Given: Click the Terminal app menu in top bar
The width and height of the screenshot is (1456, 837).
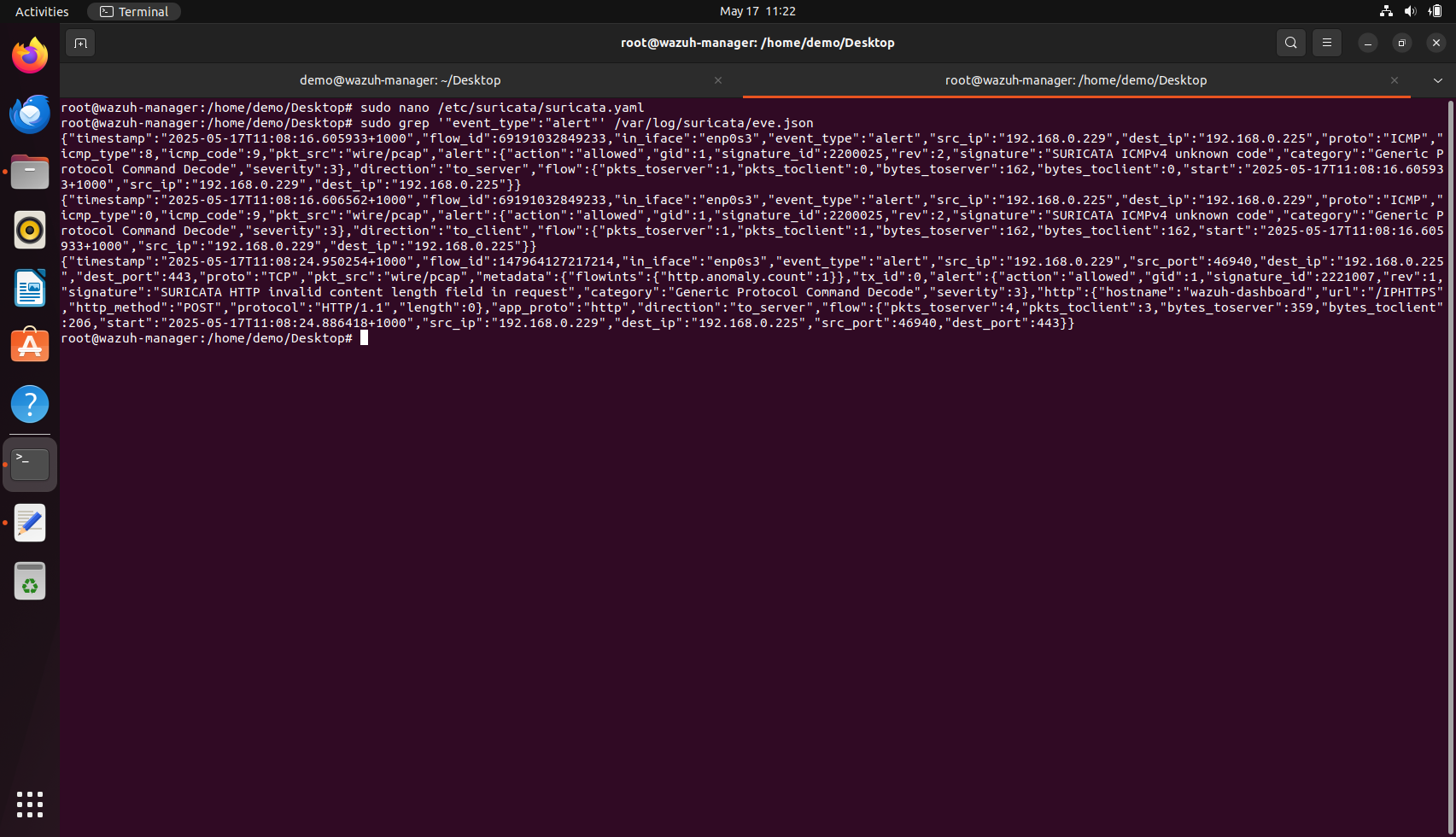Looking at the screenshot, I should point(134,11).
